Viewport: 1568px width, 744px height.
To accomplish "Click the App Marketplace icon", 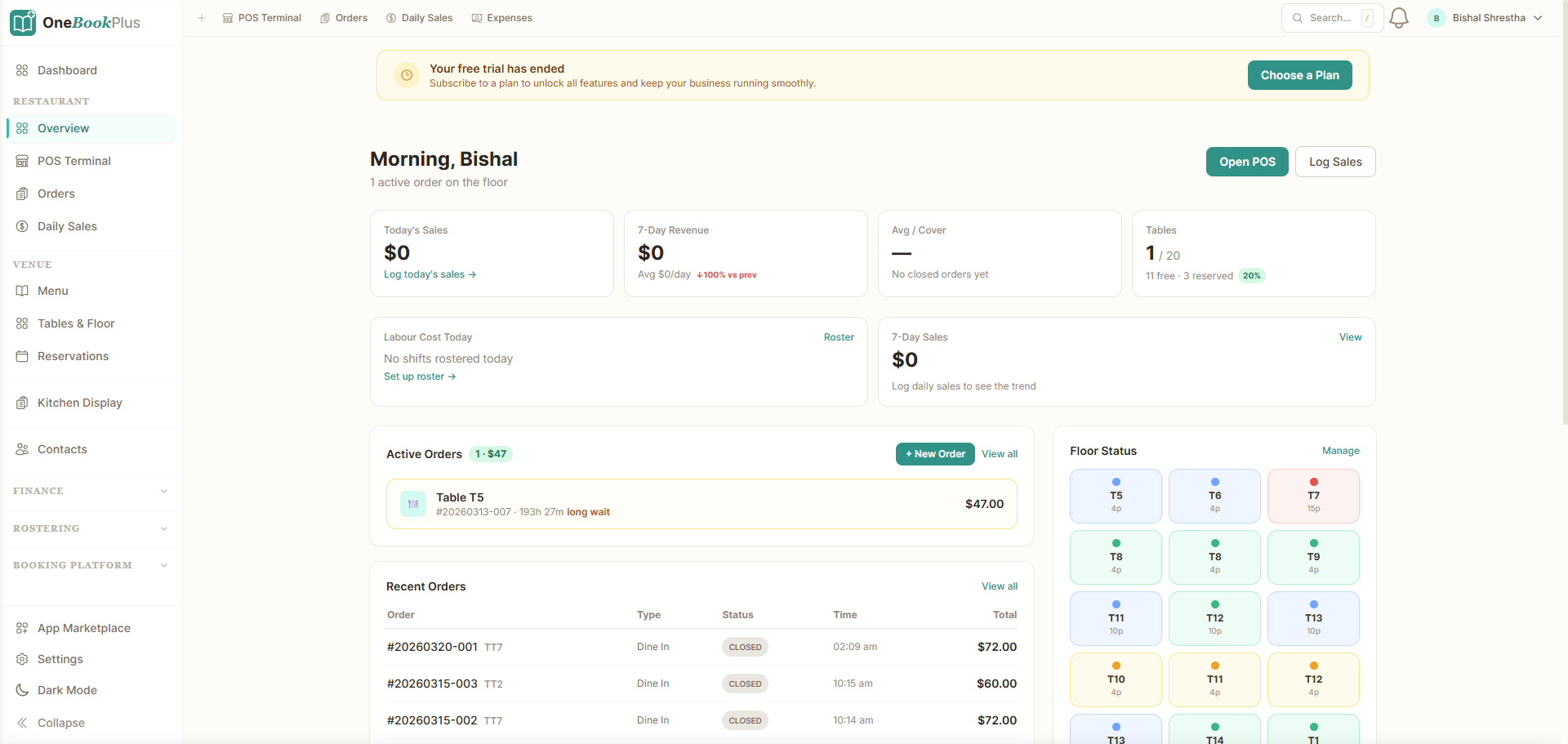I will [x=22, y=628].
